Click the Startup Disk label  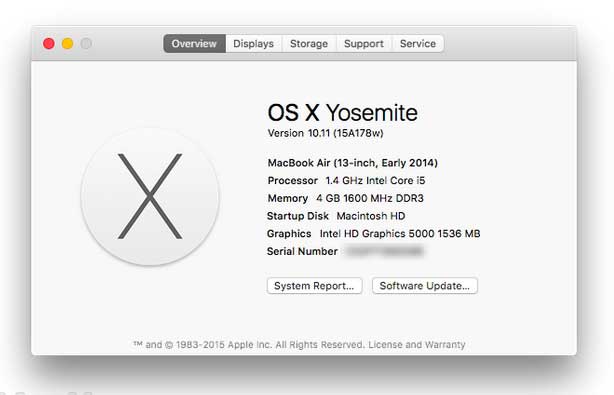(298, 216)
